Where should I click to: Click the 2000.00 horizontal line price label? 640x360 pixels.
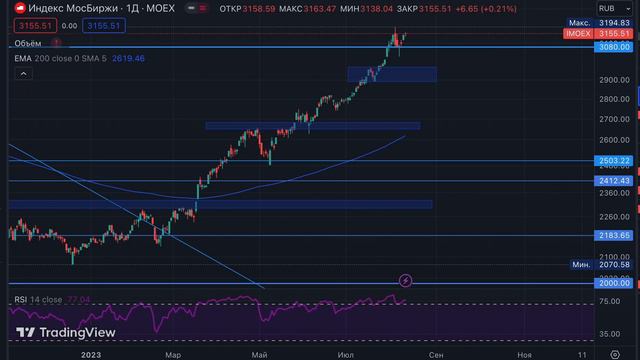coord(614,283)
